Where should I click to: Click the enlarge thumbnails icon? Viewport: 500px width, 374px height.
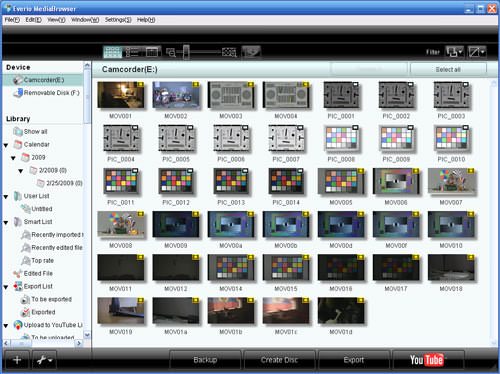tap(229, 52)
